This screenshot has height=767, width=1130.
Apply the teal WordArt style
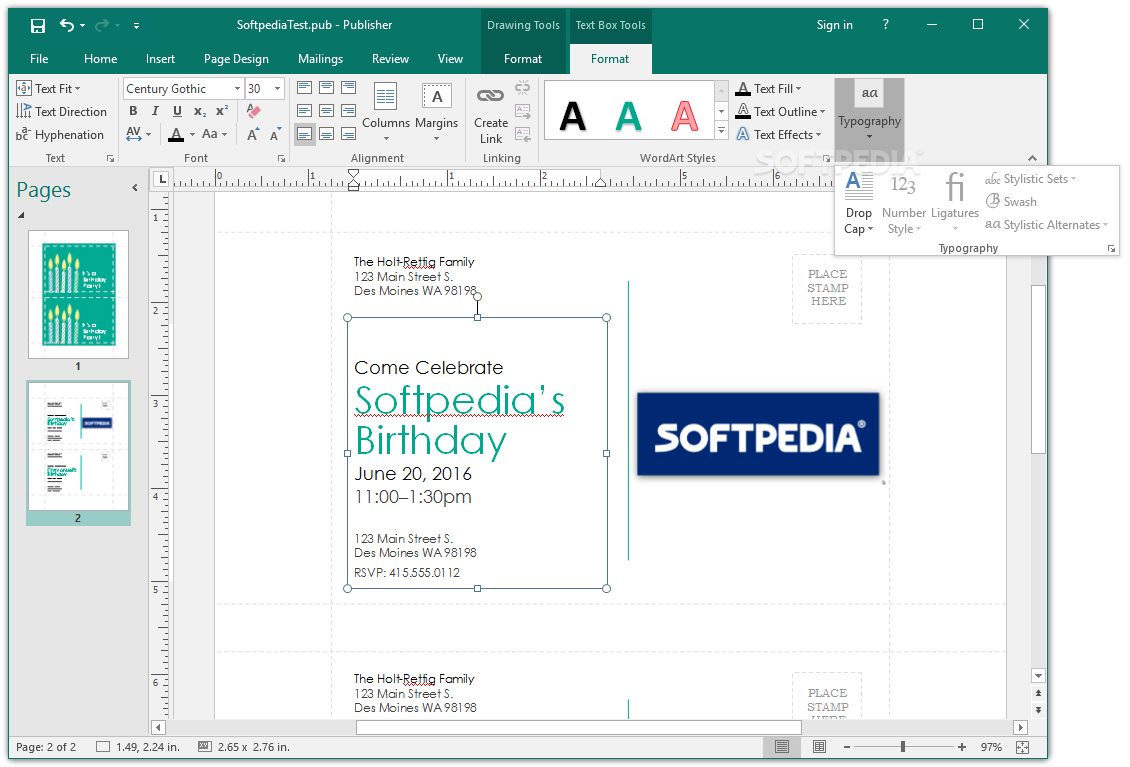click(x=628, y=115)
